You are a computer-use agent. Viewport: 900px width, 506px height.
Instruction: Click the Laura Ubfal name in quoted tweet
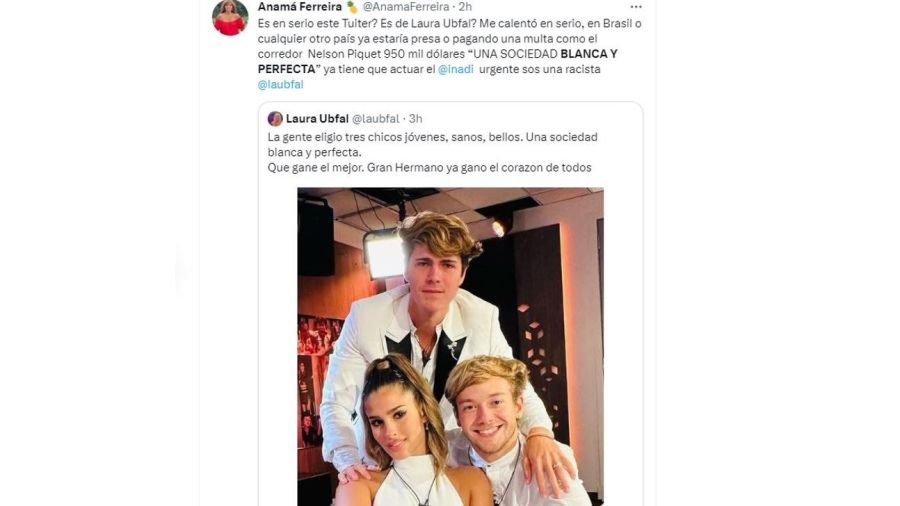[x=316, y=119]
